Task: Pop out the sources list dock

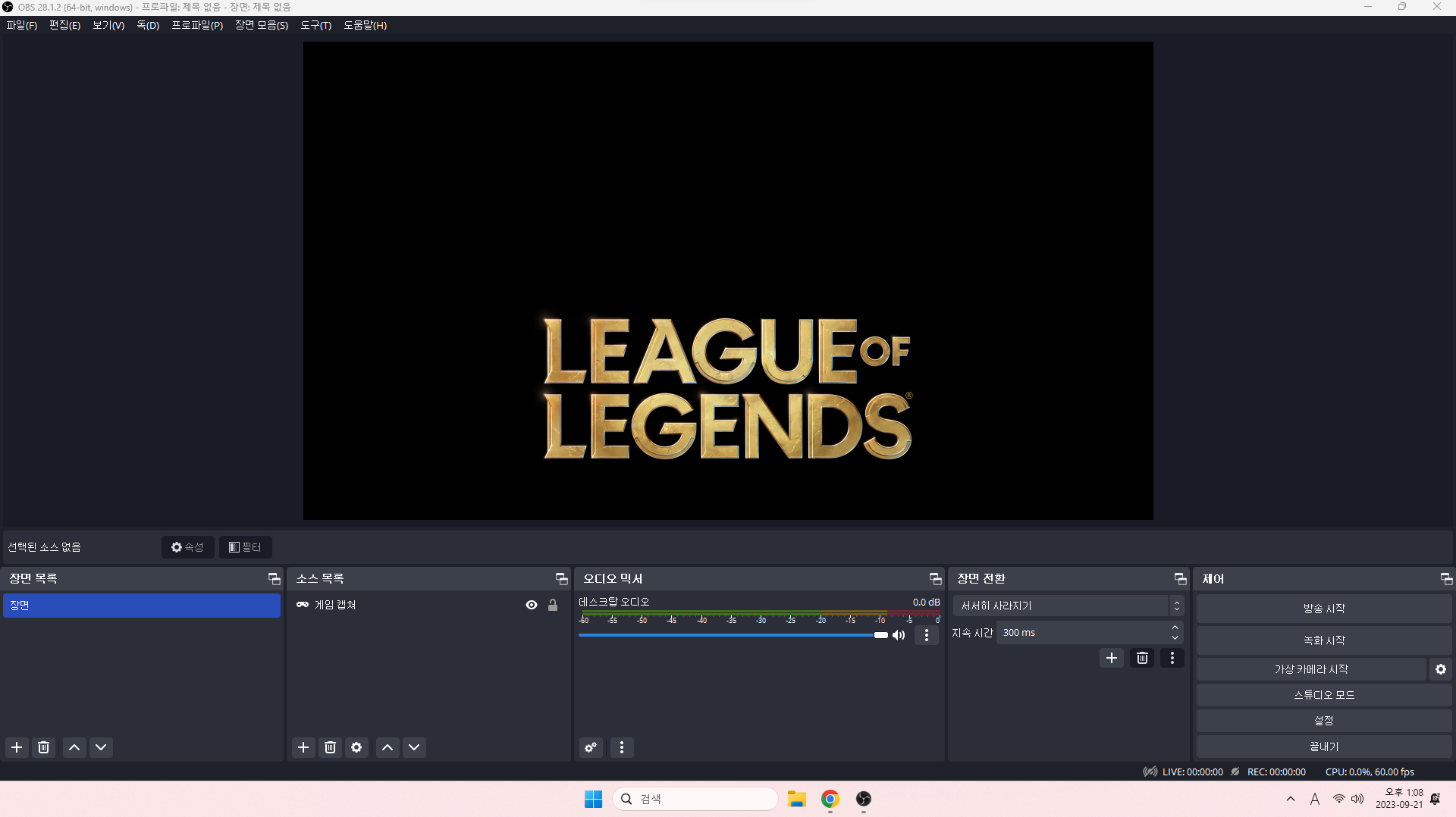Action: 561,579
